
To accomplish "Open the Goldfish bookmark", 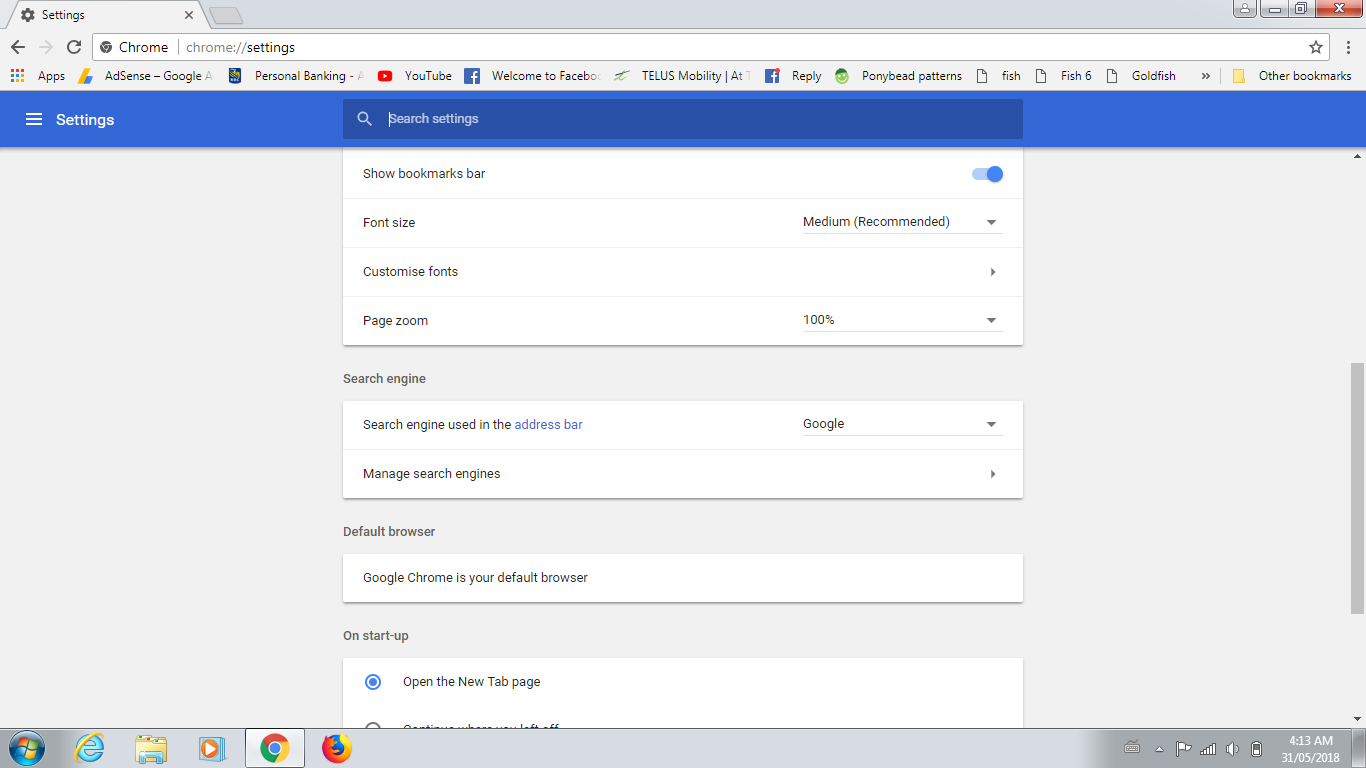I will [x=1141, y=76].
